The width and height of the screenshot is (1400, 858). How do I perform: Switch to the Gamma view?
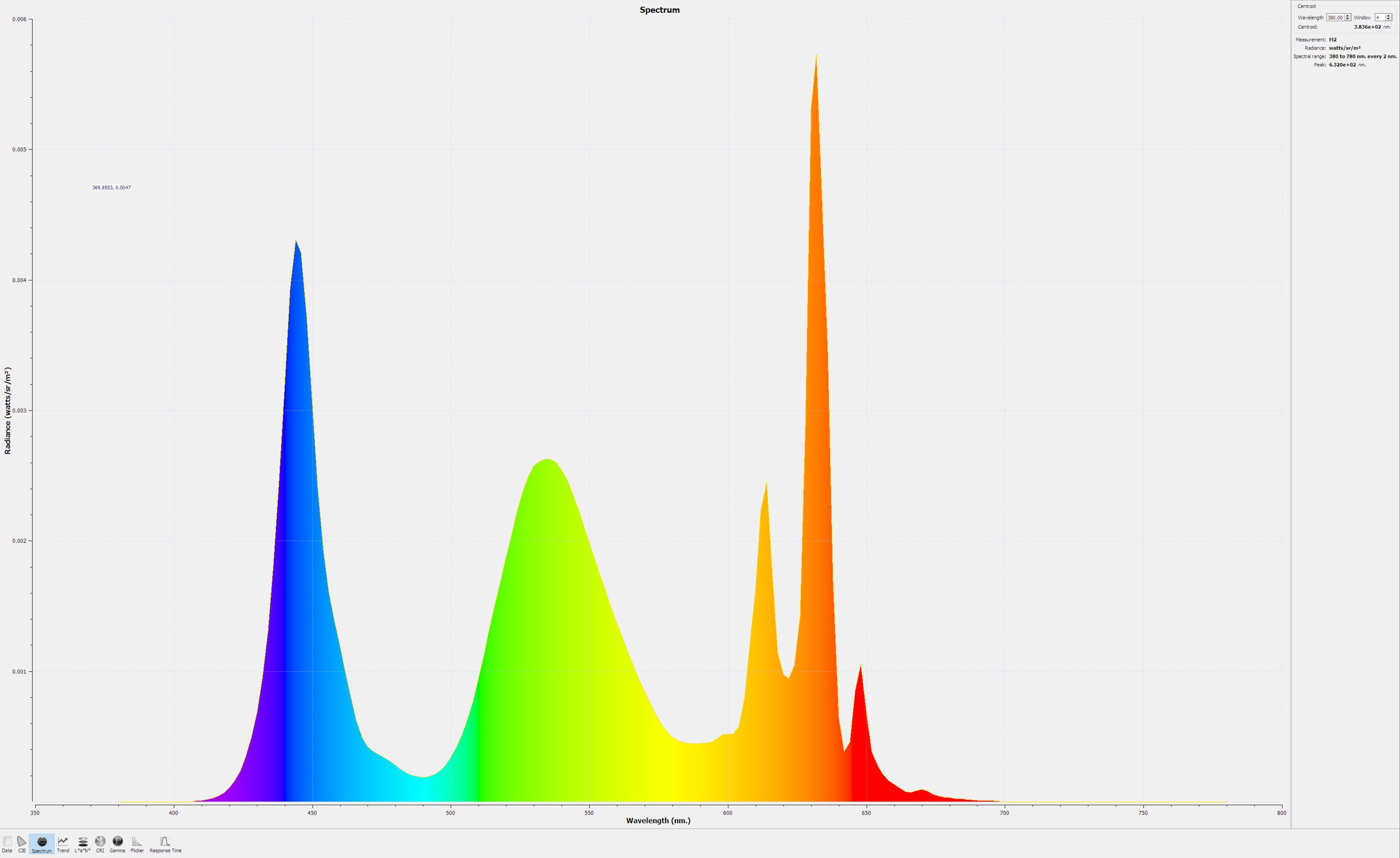coord(117,843)
